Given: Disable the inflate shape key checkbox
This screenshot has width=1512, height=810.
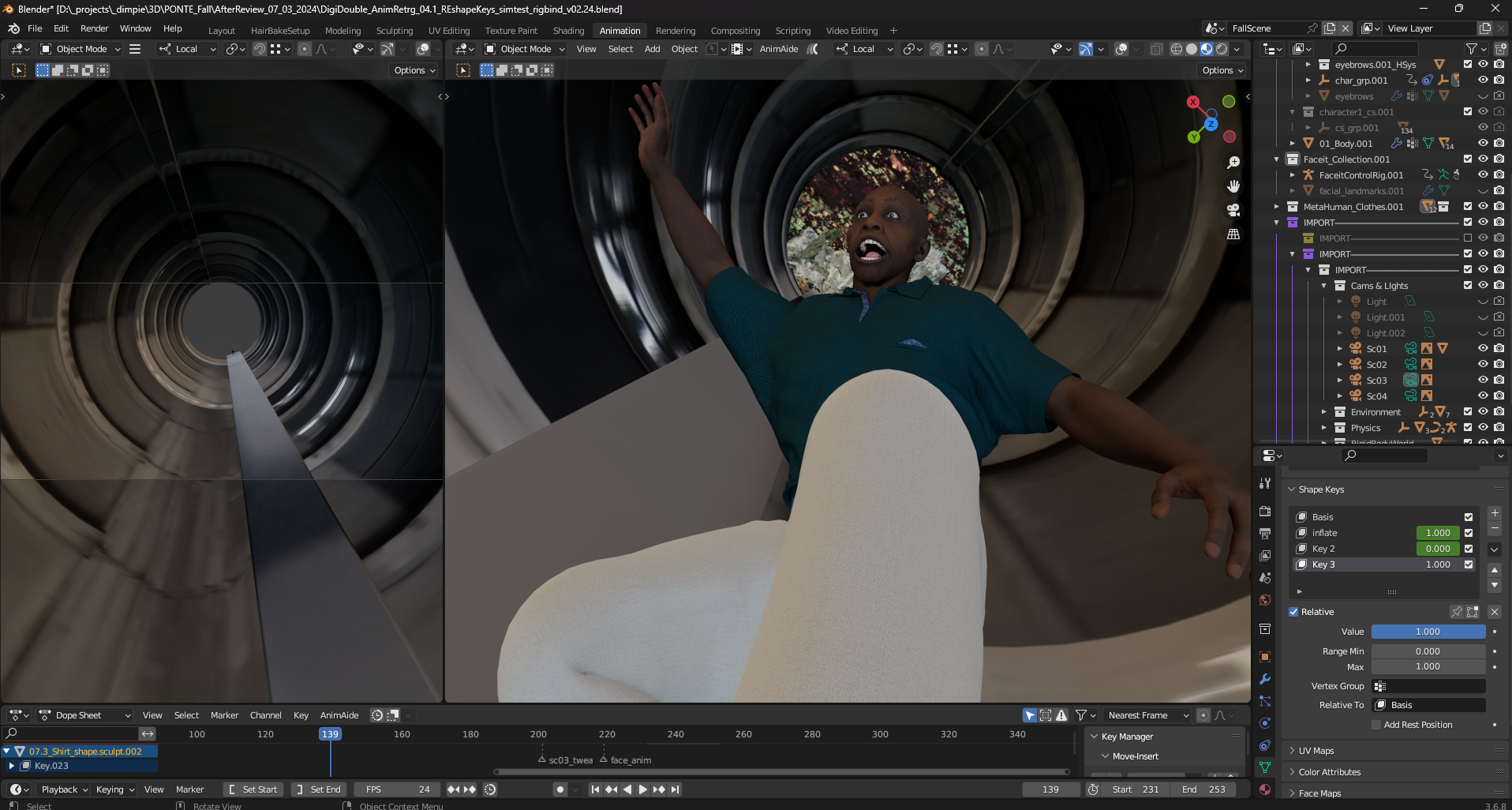Looking at the screenshot, I should point(1469,533).
